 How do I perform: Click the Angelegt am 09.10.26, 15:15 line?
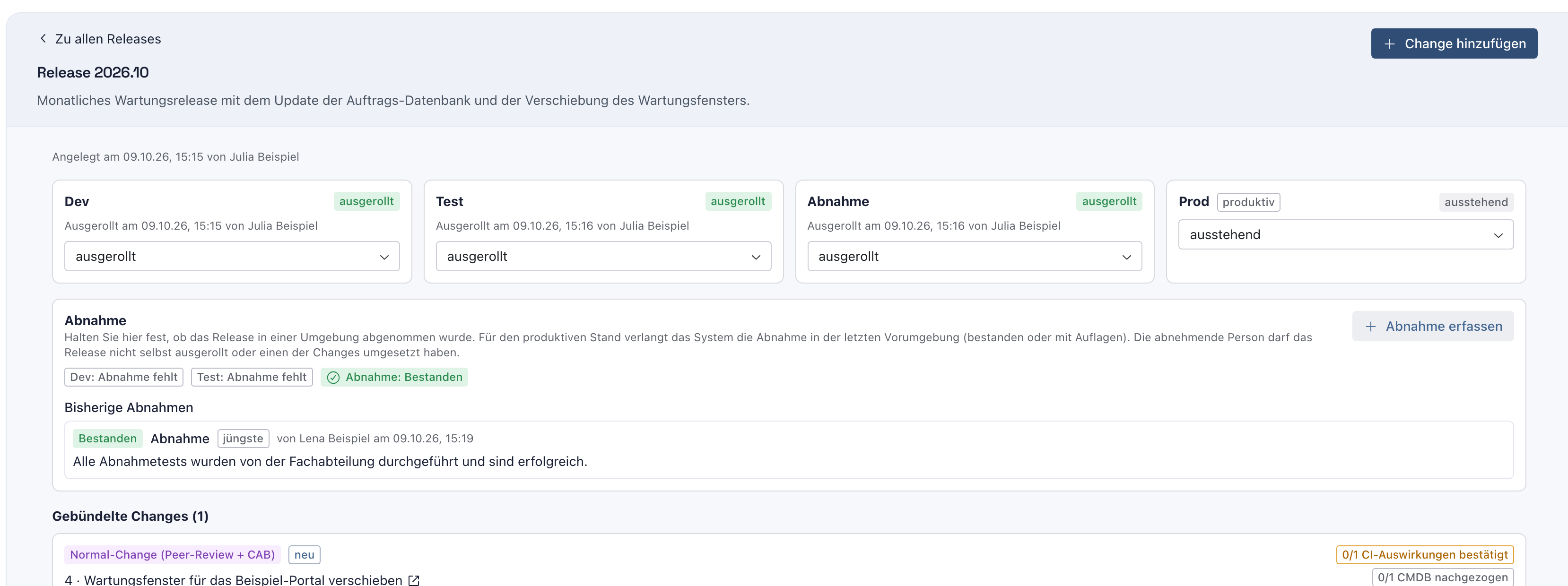[175, 156]
